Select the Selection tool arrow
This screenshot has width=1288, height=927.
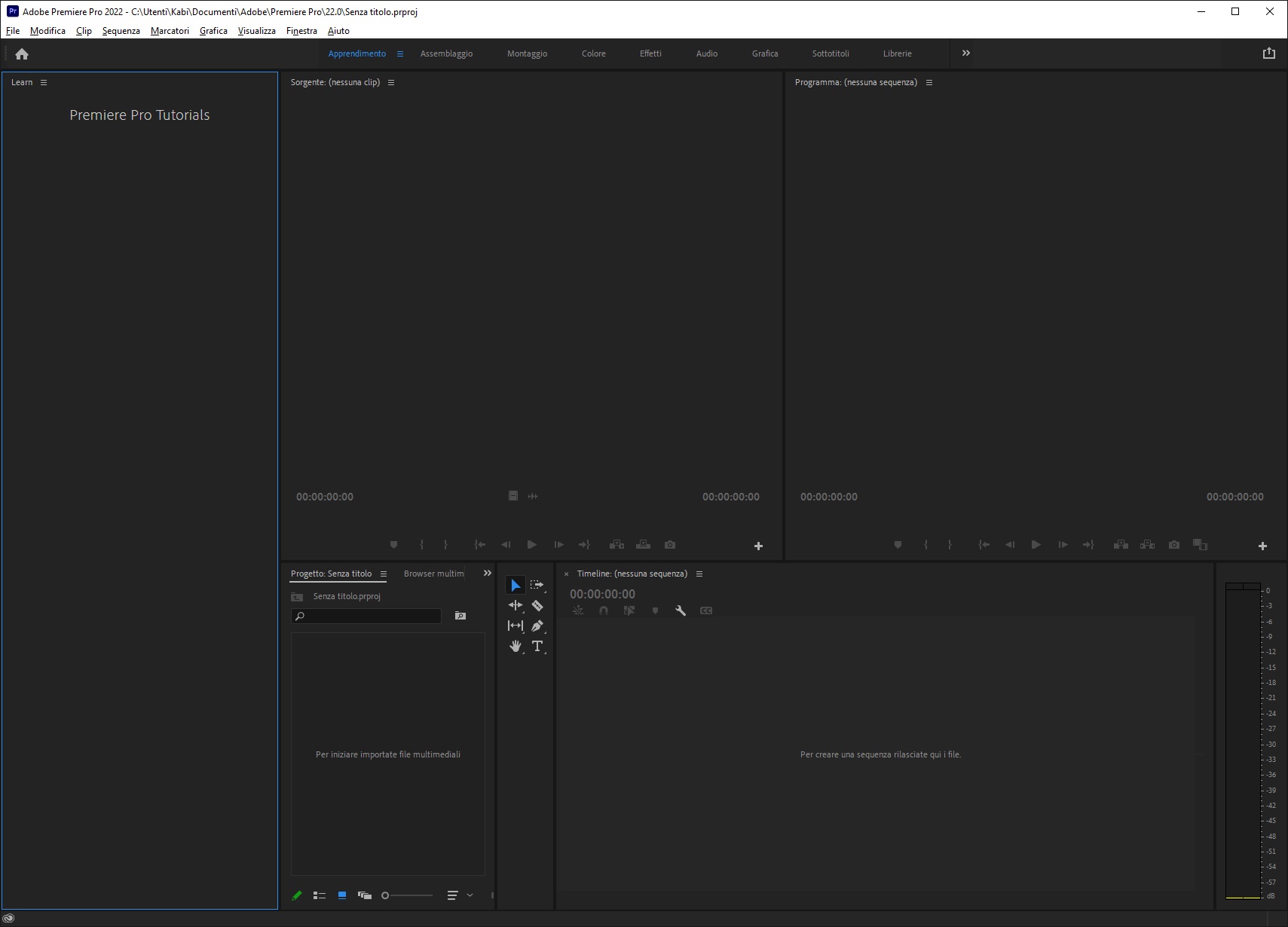[516, 585]
